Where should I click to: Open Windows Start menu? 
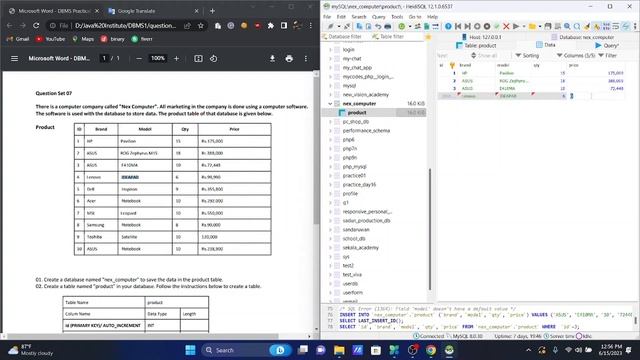(x=190, y=350)
